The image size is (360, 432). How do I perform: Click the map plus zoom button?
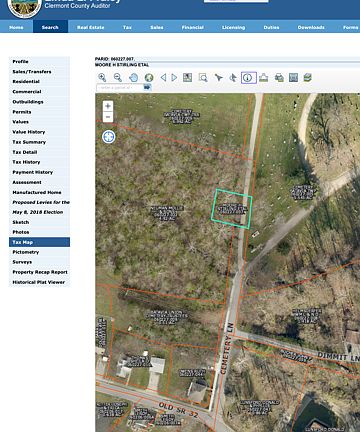(108, 106)
